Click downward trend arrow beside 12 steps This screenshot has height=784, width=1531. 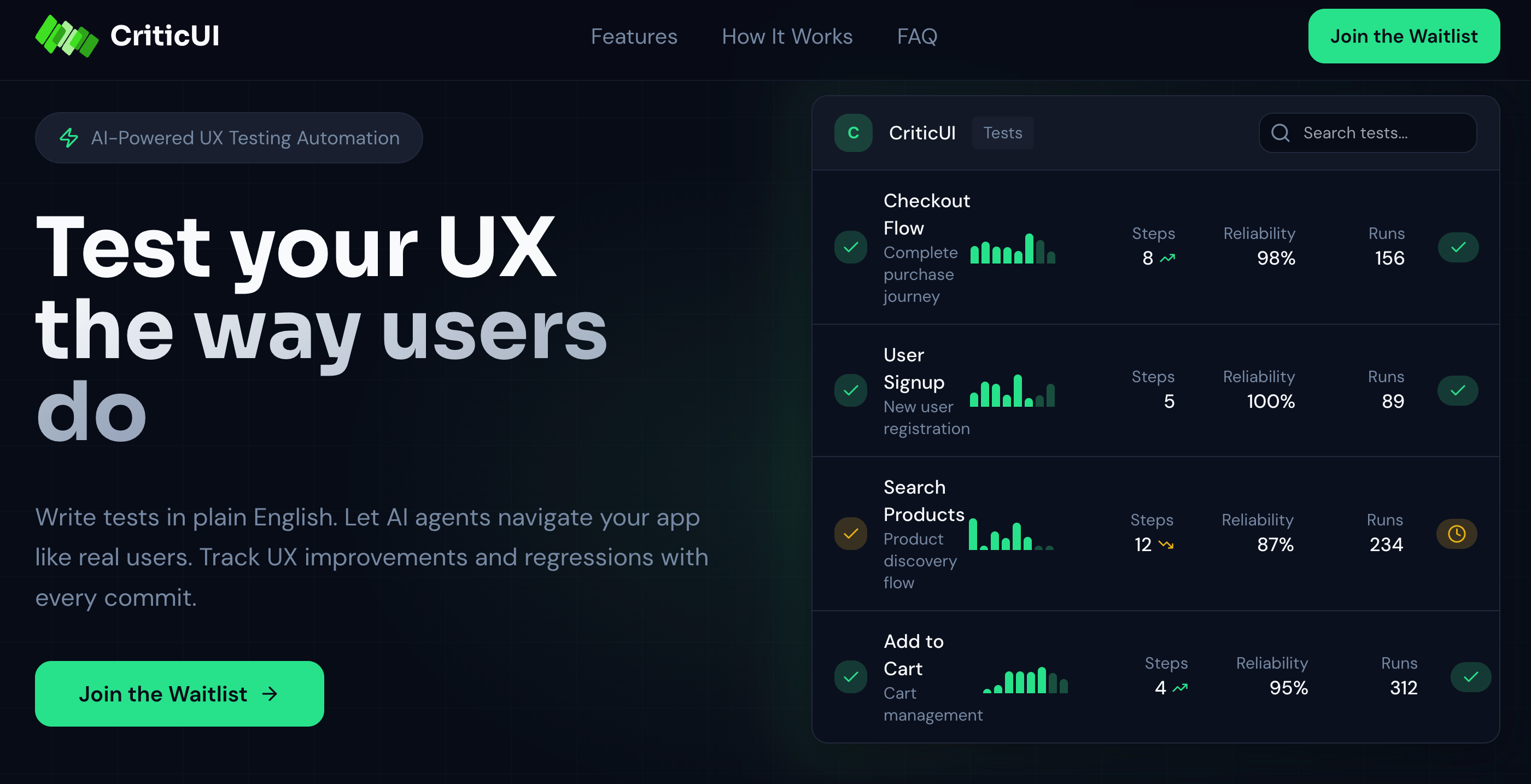coord(1166,545)
